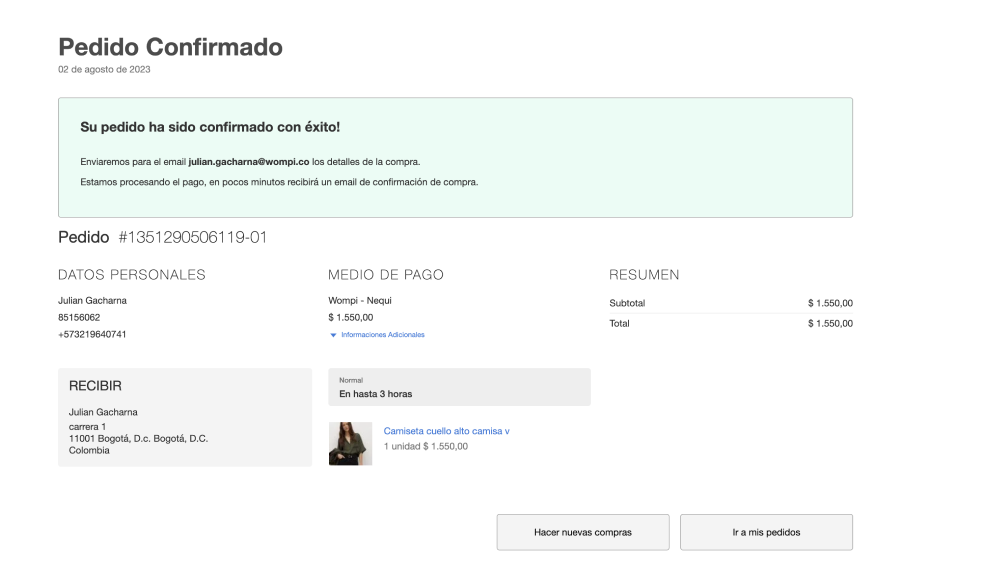Select the order number #1351290506119-01
1007x582 pixels.
pos(192,238)
